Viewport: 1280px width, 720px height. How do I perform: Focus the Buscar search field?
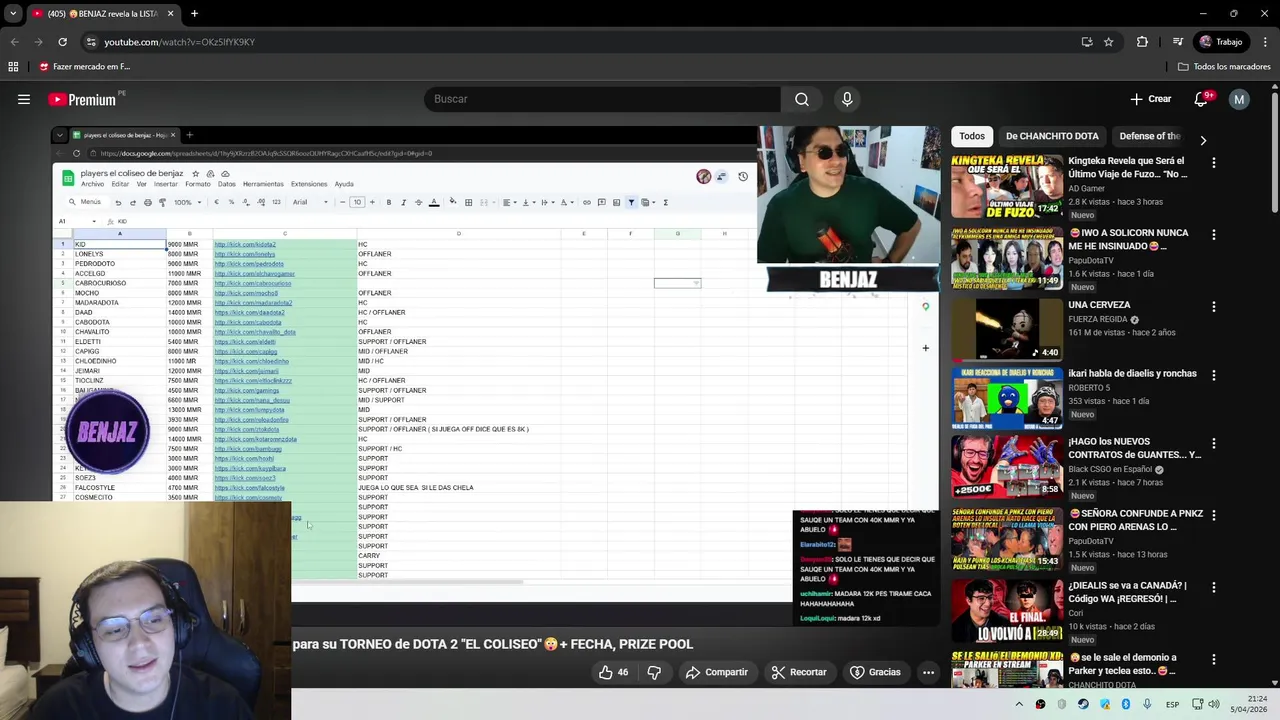coord(602,99)
